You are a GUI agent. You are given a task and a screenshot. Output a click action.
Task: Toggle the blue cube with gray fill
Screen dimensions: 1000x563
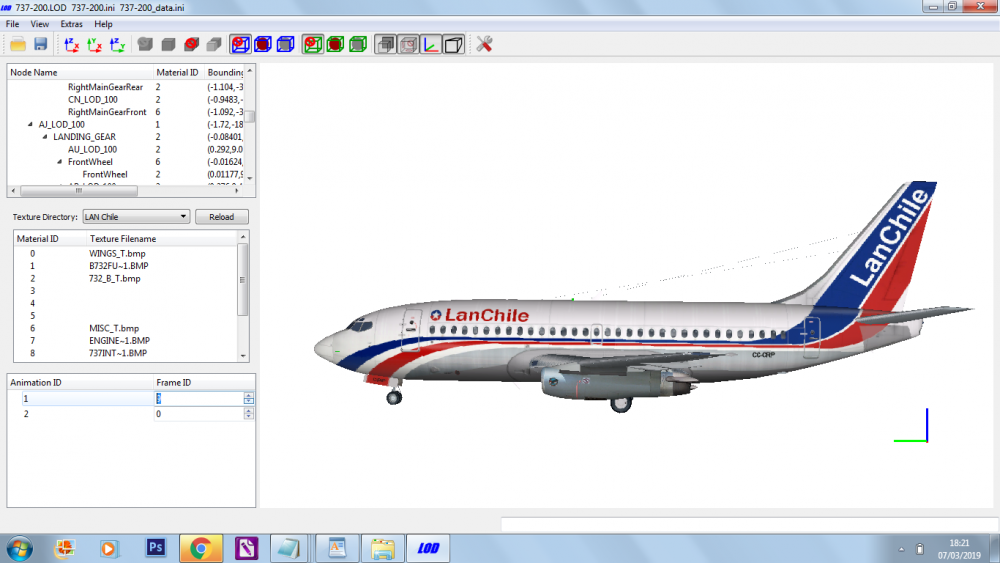[286, 44]
